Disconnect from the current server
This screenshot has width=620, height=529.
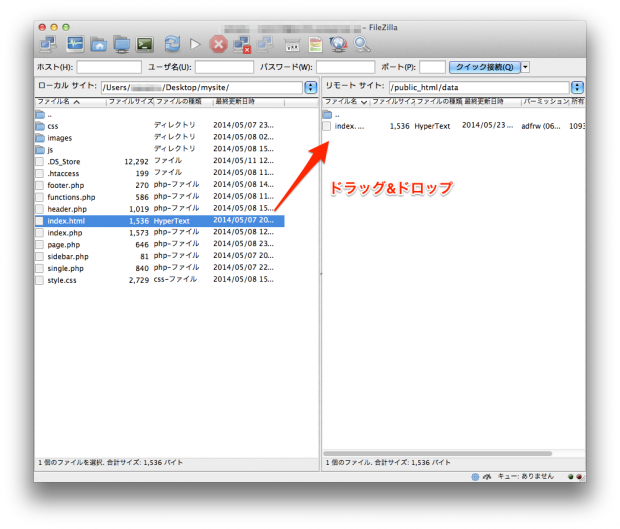click(x=242, y=44)
